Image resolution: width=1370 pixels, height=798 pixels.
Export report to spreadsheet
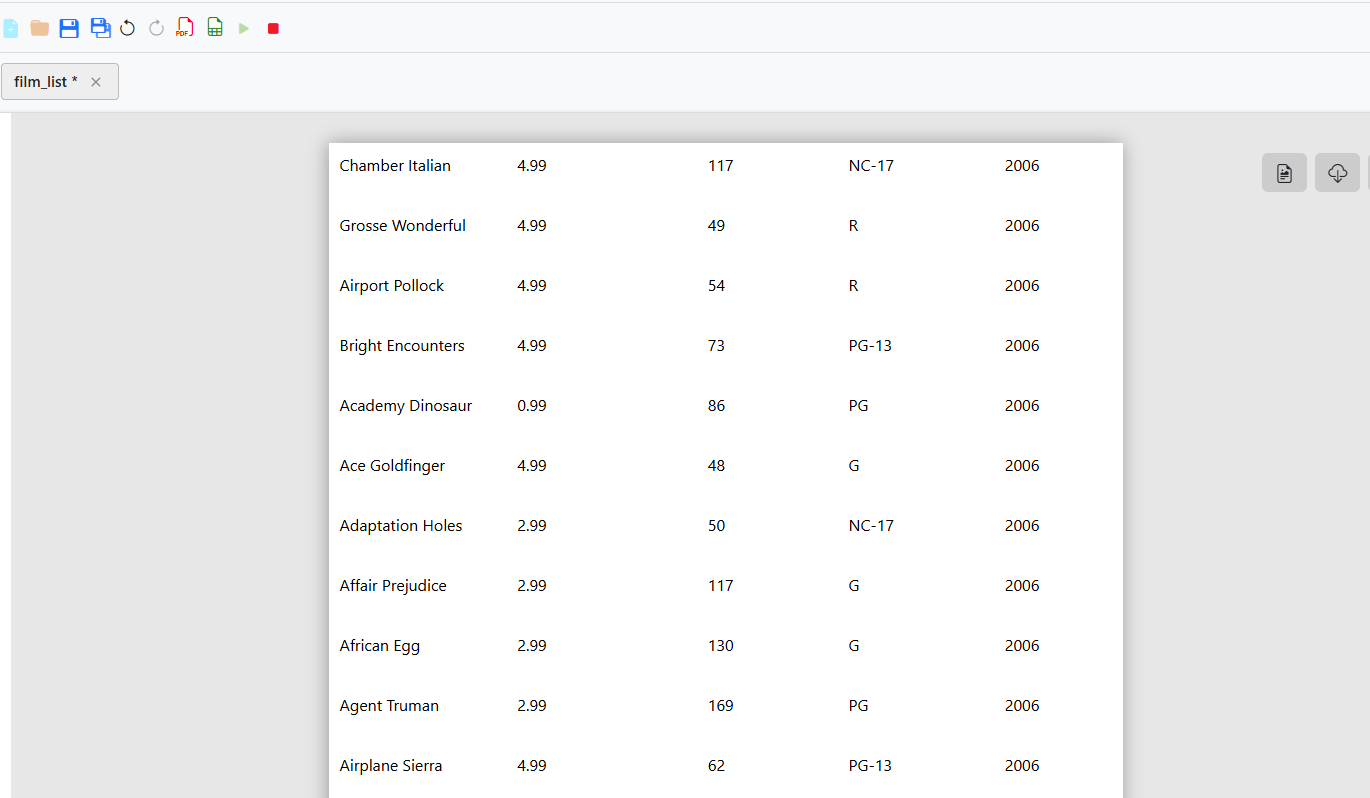tap(214, 28)
